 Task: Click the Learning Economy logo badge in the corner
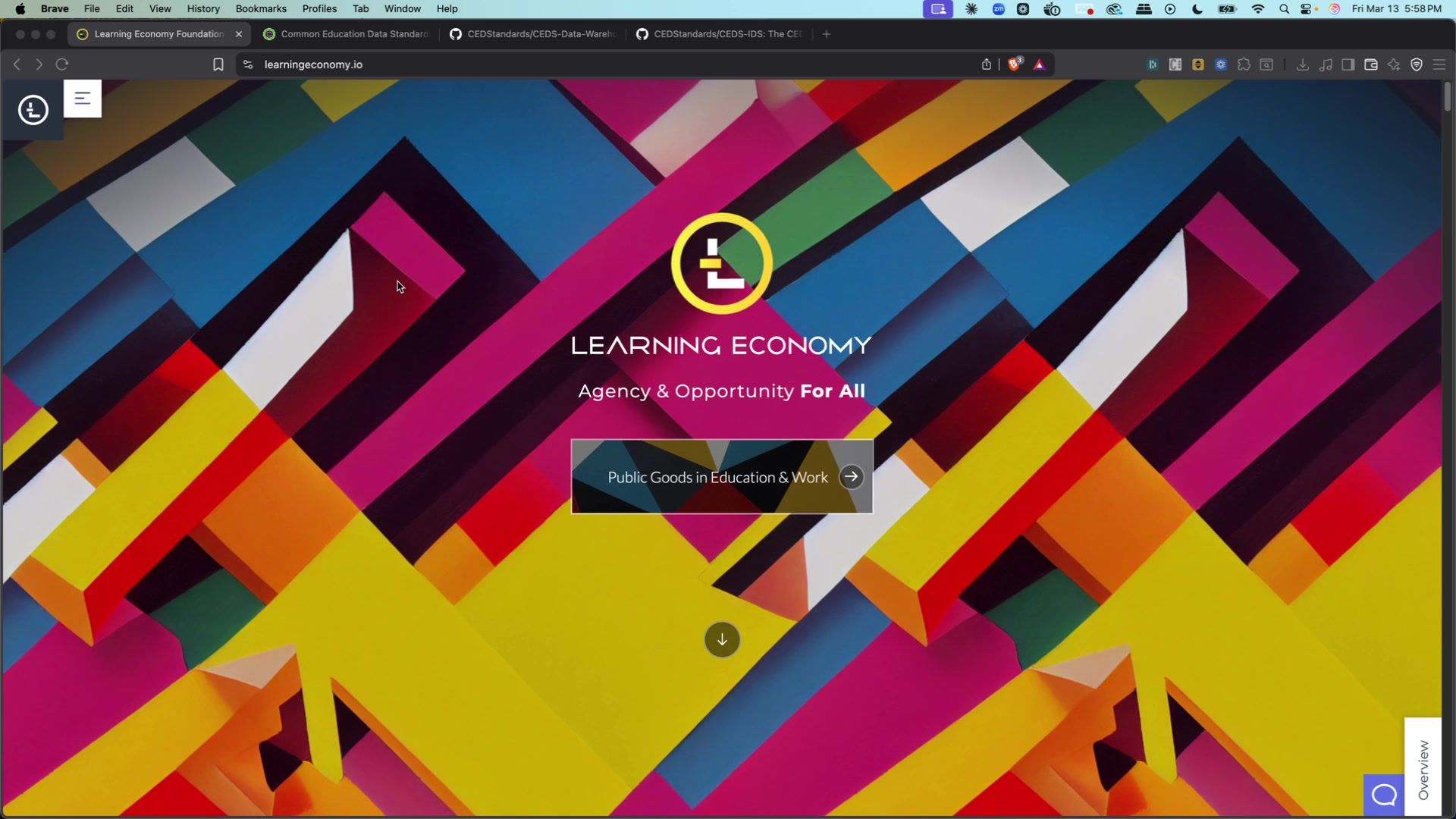(33, 110)
